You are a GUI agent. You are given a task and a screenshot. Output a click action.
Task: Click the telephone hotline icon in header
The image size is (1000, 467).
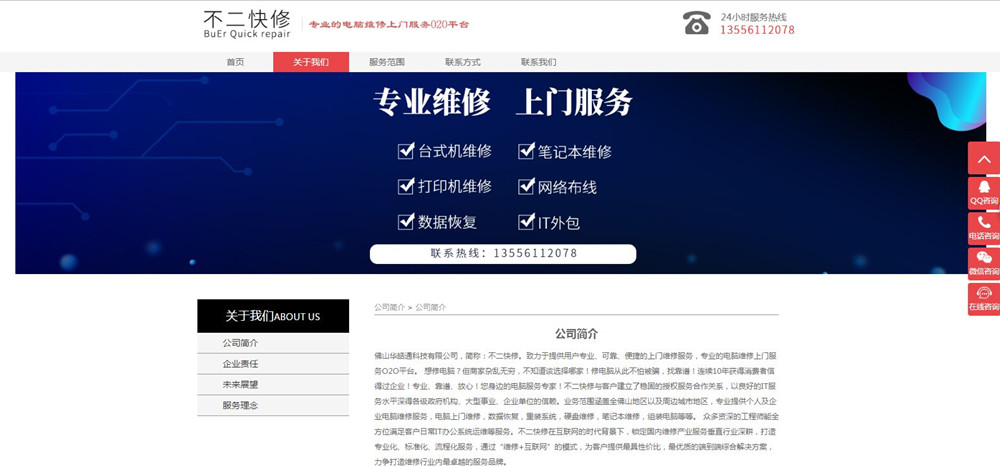(696, 23)
